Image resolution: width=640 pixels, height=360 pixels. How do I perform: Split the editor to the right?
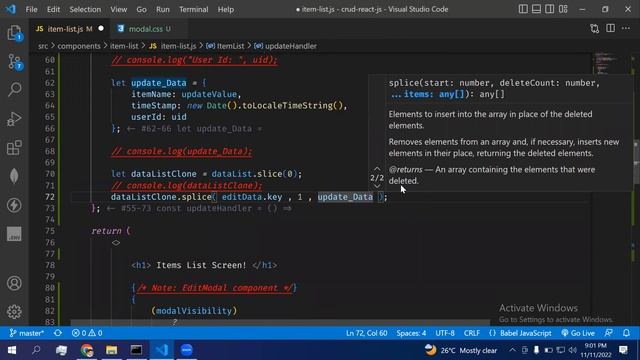[610, 29]
